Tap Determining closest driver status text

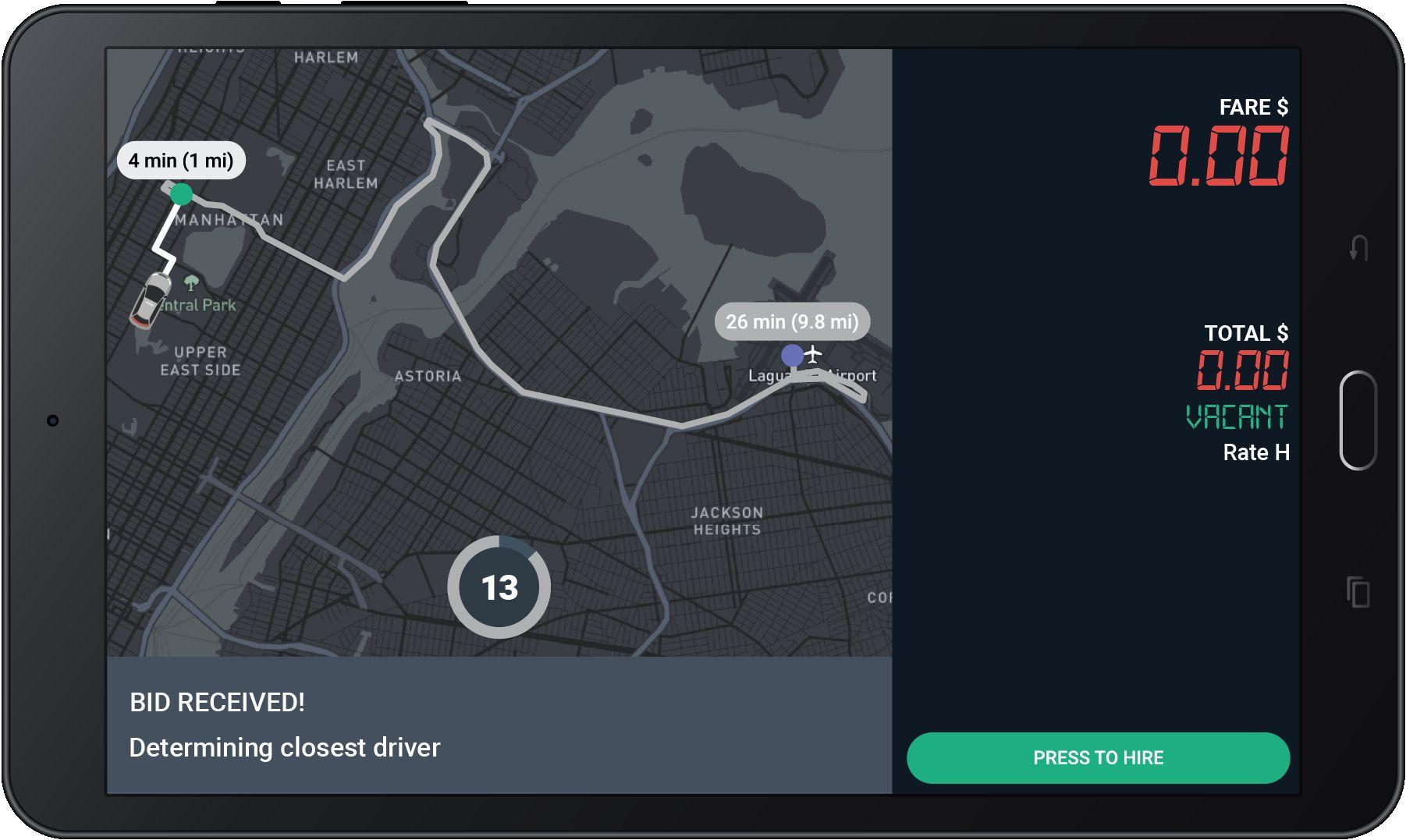285,747
